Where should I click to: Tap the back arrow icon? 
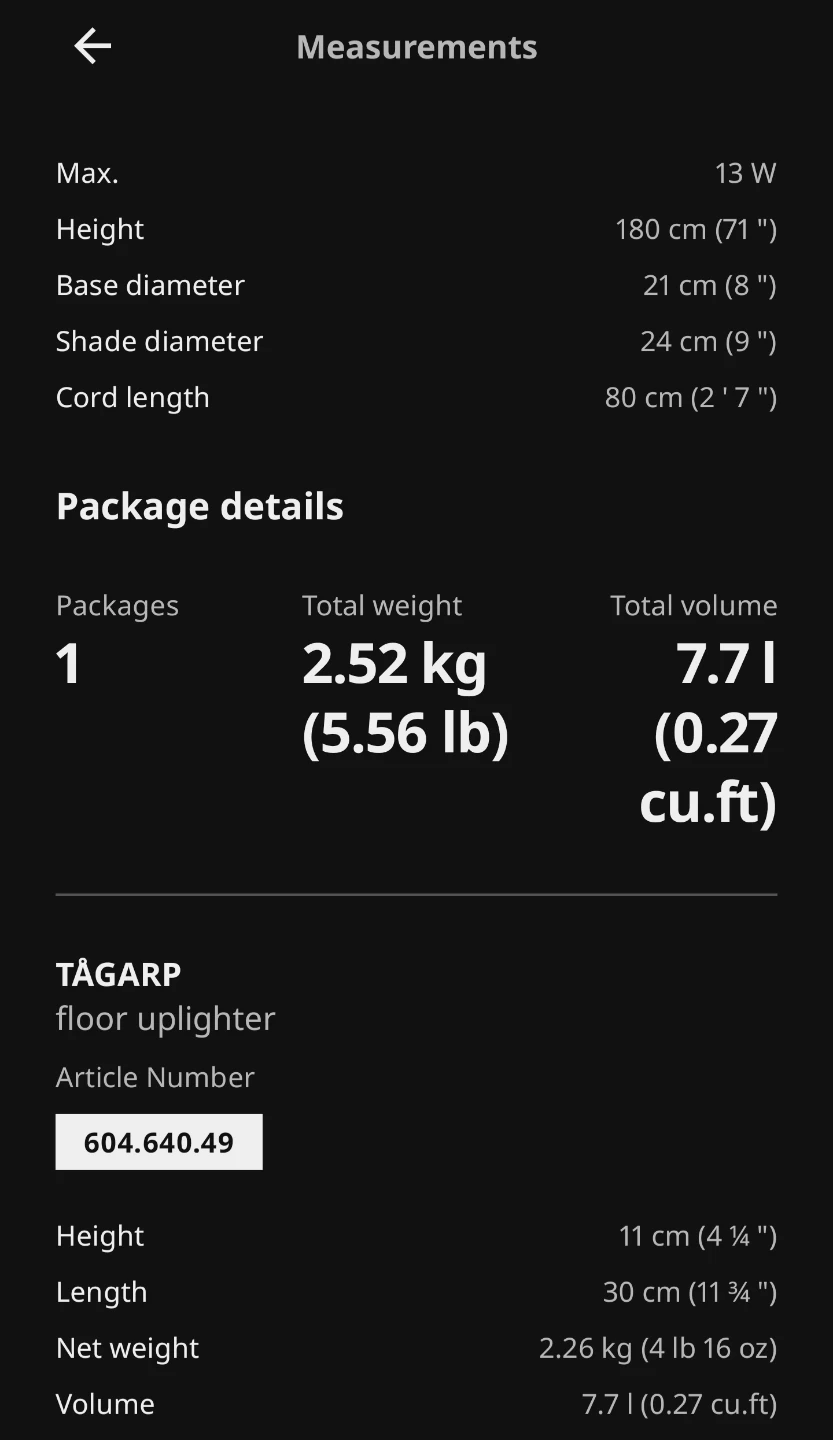(x=92, y=46)
